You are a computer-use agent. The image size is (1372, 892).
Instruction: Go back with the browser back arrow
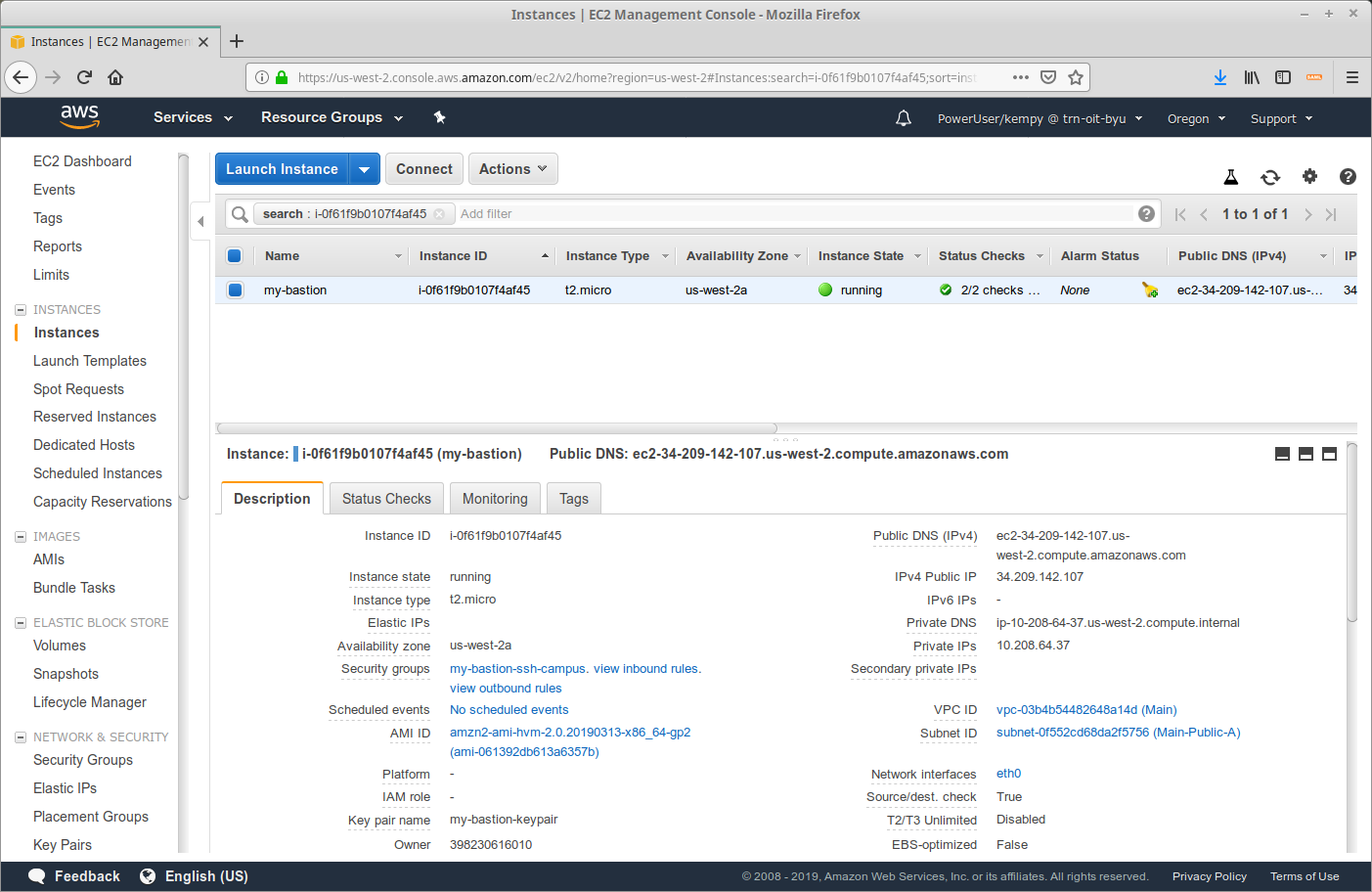[x=21, y=77]
